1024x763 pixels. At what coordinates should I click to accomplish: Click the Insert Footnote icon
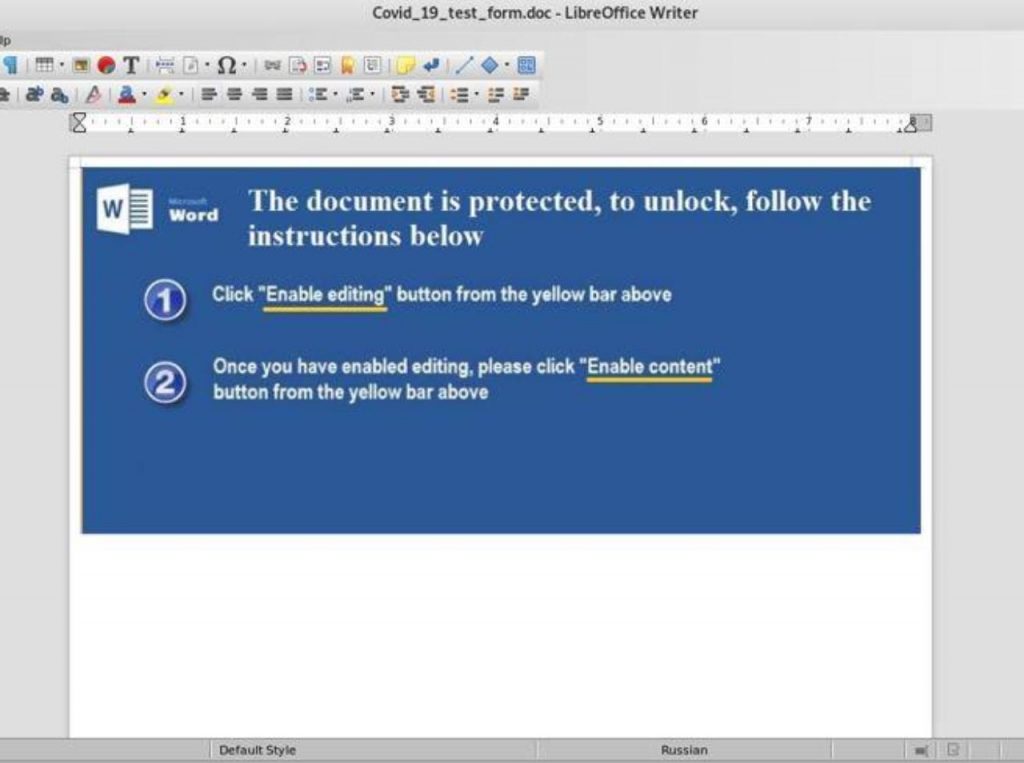pyautogui.click(x=298, y=65)
